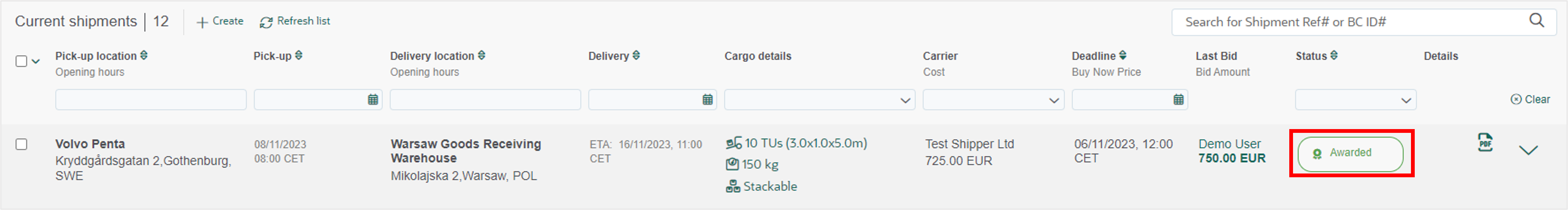Create a new shipment

tap(220, 21)
